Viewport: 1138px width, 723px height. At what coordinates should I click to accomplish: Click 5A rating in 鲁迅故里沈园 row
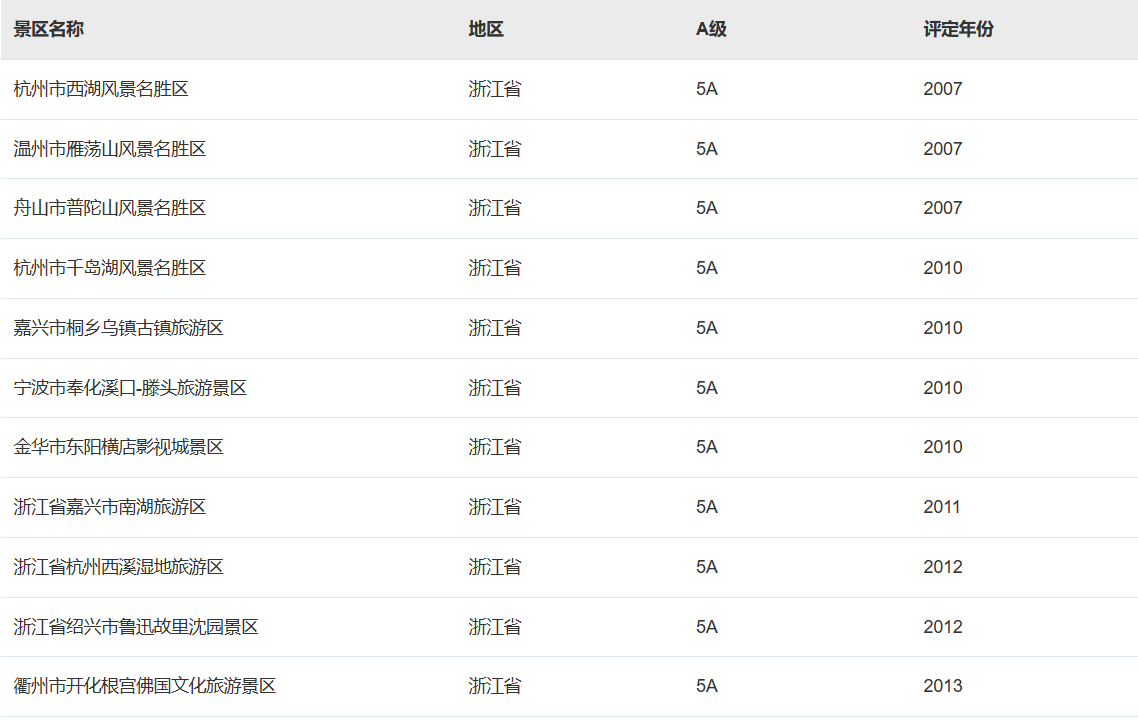pyautogui.click(x=707, y=626)
